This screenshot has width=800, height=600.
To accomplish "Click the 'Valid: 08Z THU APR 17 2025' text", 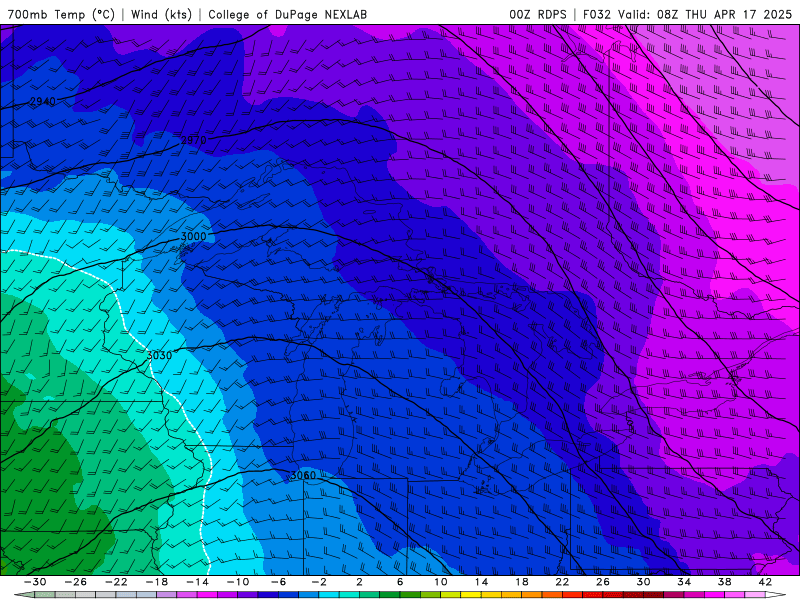I will (x=705, y=14).
